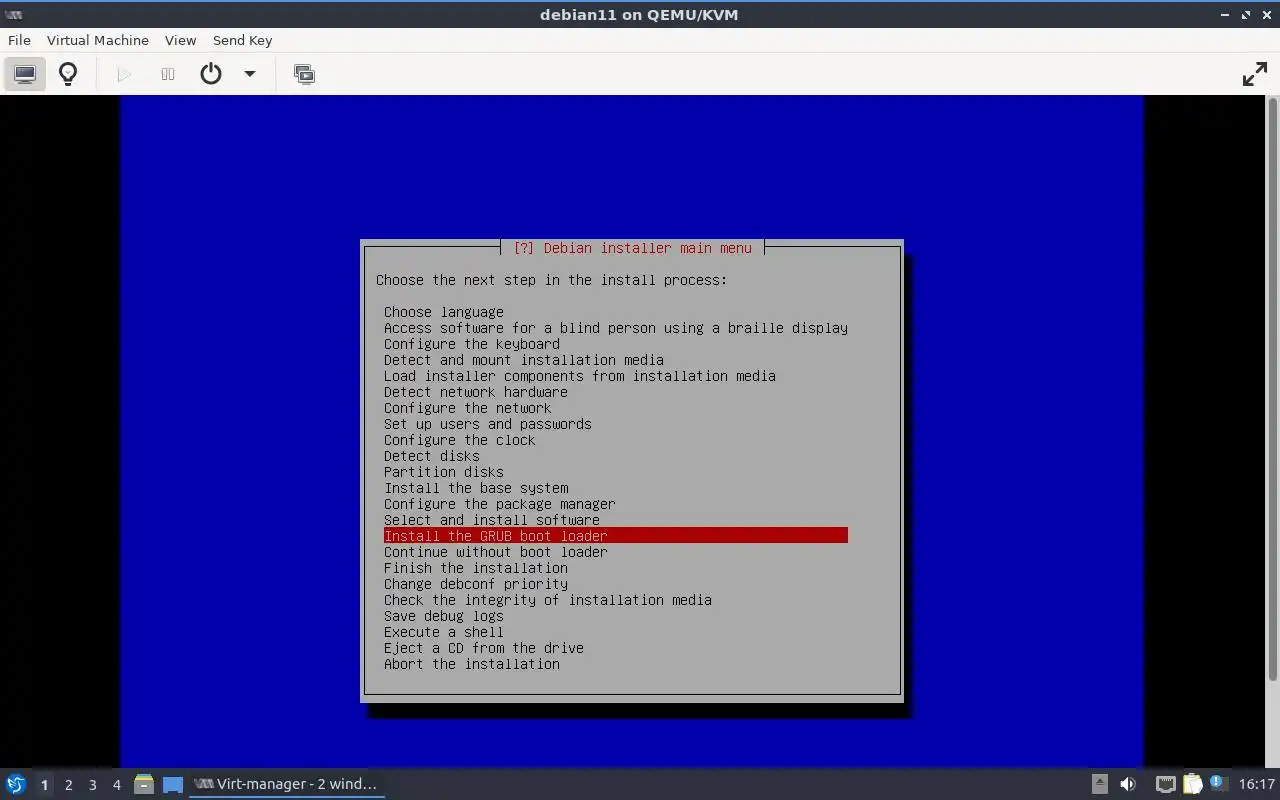
Task: Activate the Virt-manager taskbar button
Action: click(287, 784)
